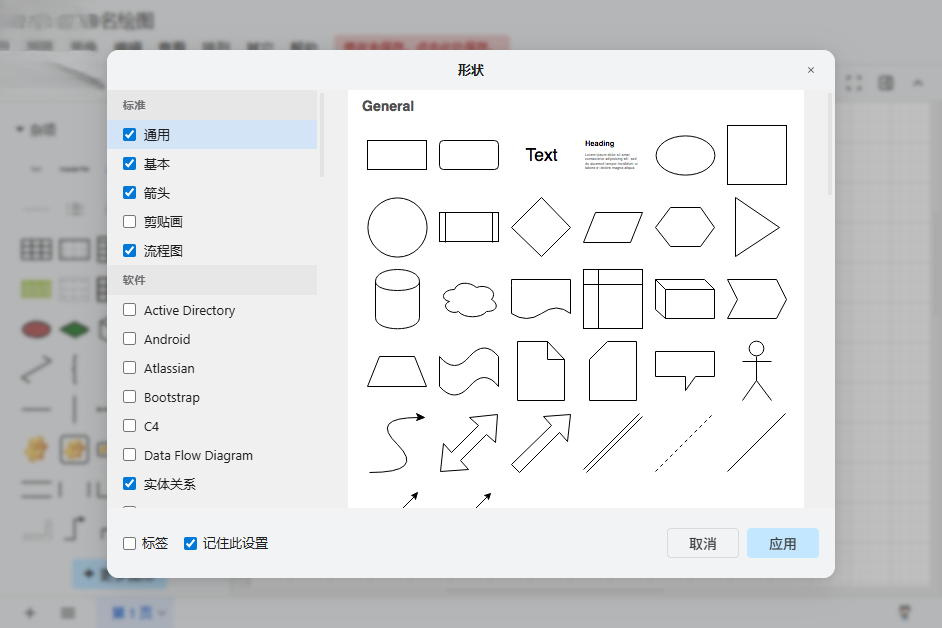Select the Triangle shape
This screenshot has height=628, width=942.
pyautogui.click(x=757, y=227)
